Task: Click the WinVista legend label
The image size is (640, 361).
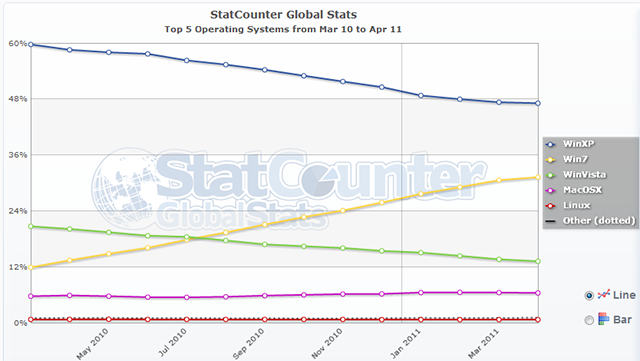Action: 584,175
